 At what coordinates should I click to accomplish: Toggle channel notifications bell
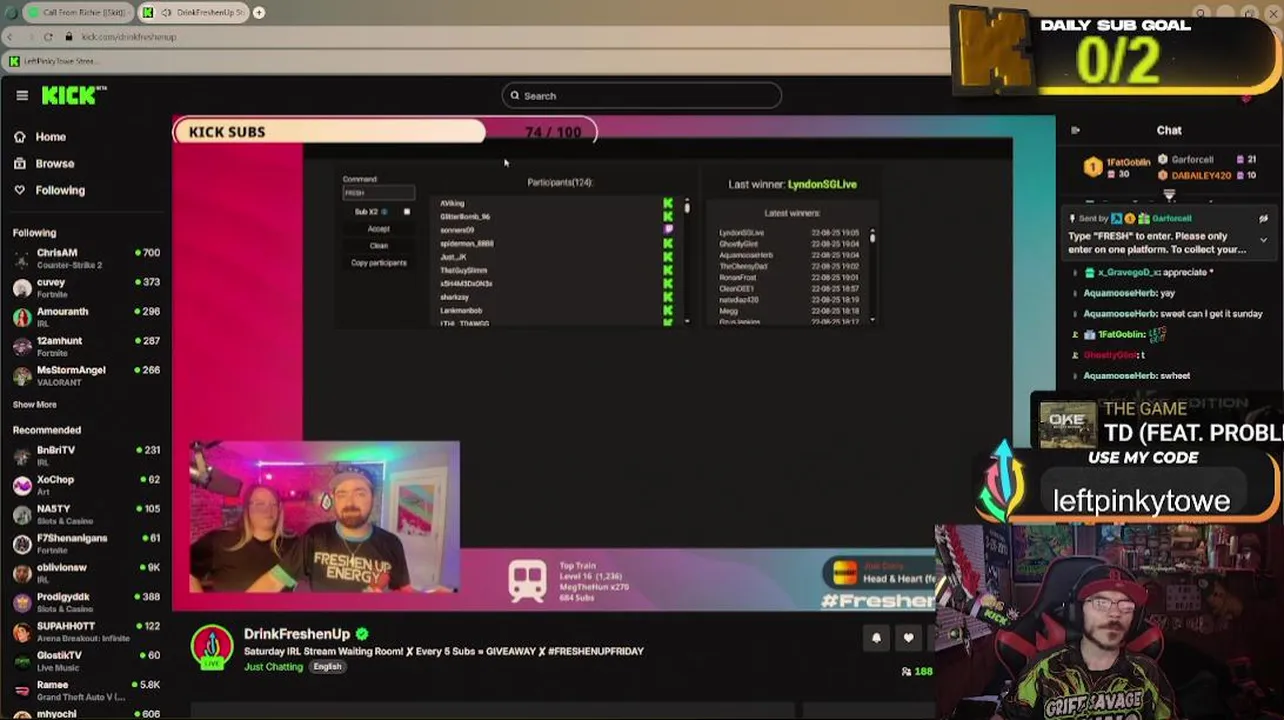876,638
